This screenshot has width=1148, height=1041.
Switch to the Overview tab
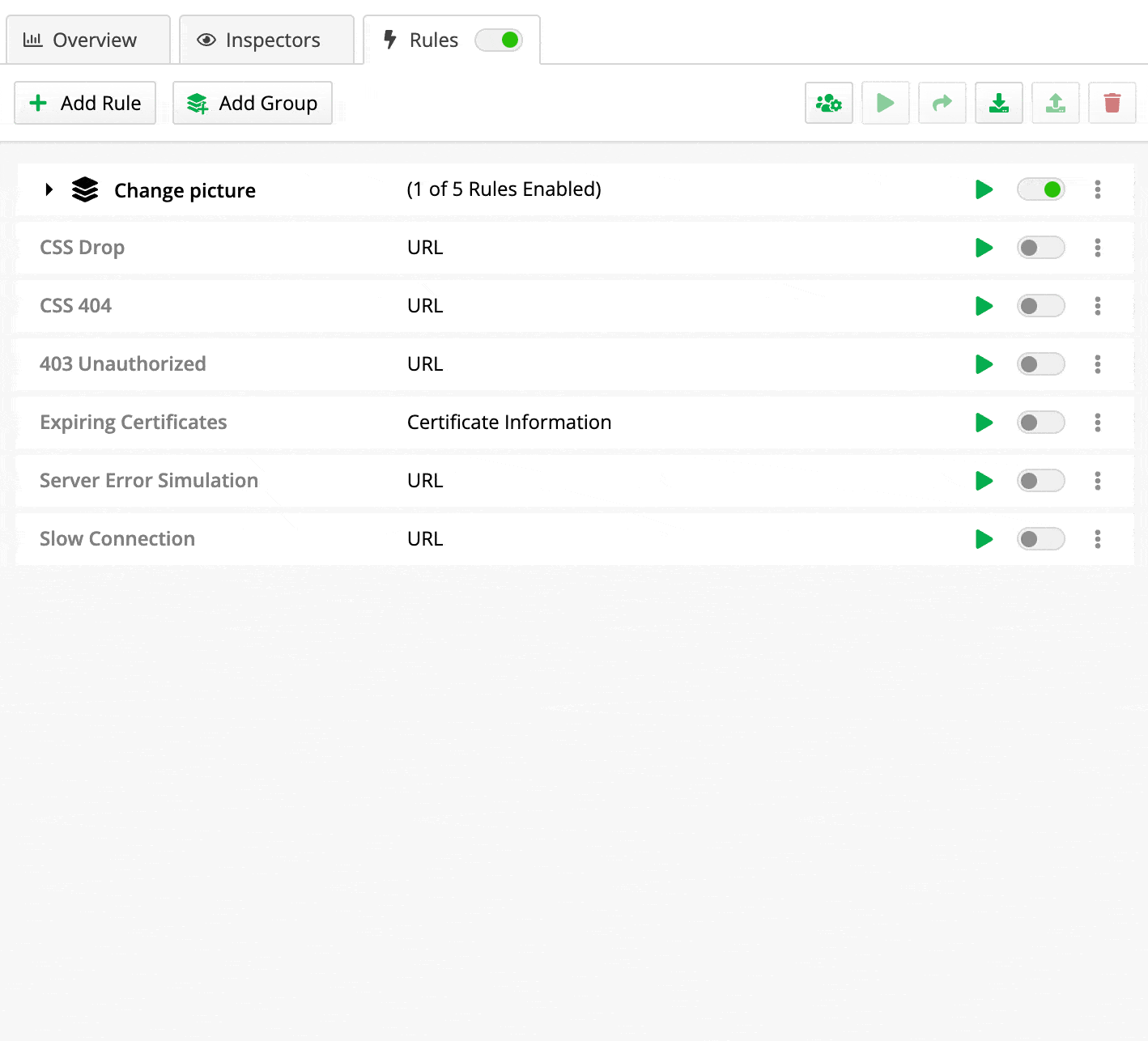pos(88,40)
